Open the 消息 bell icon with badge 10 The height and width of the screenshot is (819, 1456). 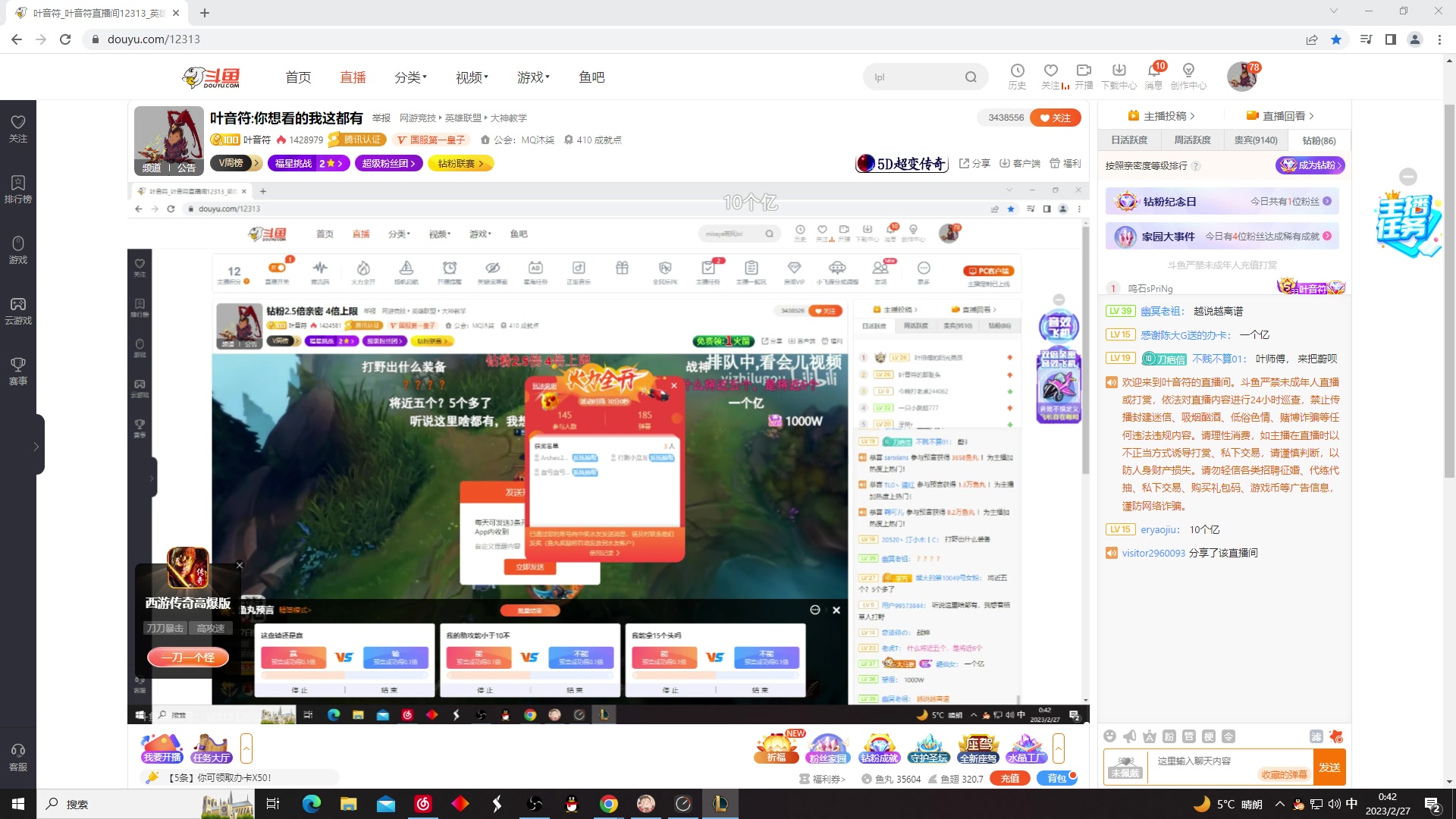click(x=1153, y=76)
